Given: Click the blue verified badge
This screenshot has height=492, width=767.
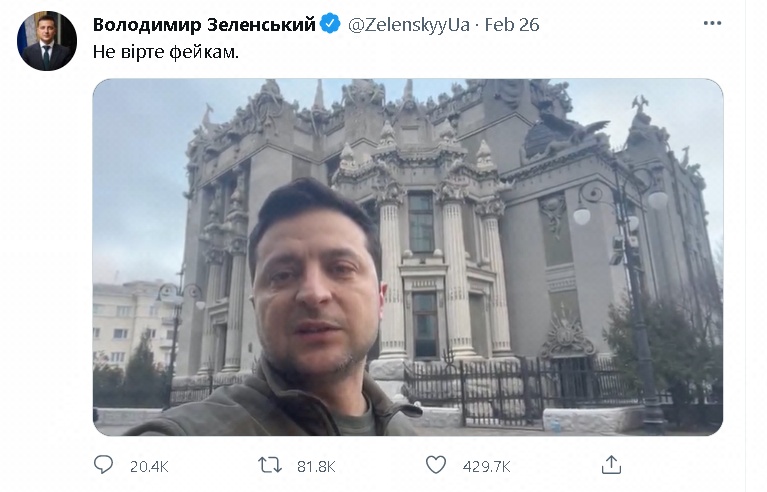Looking at the screenshot, I should pyautogui.click(x=330, y=24).
